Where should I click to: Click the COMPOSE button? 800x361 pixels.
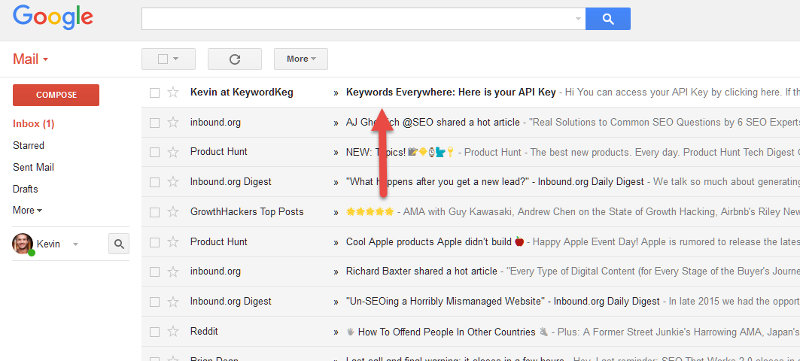click(56, 95)
